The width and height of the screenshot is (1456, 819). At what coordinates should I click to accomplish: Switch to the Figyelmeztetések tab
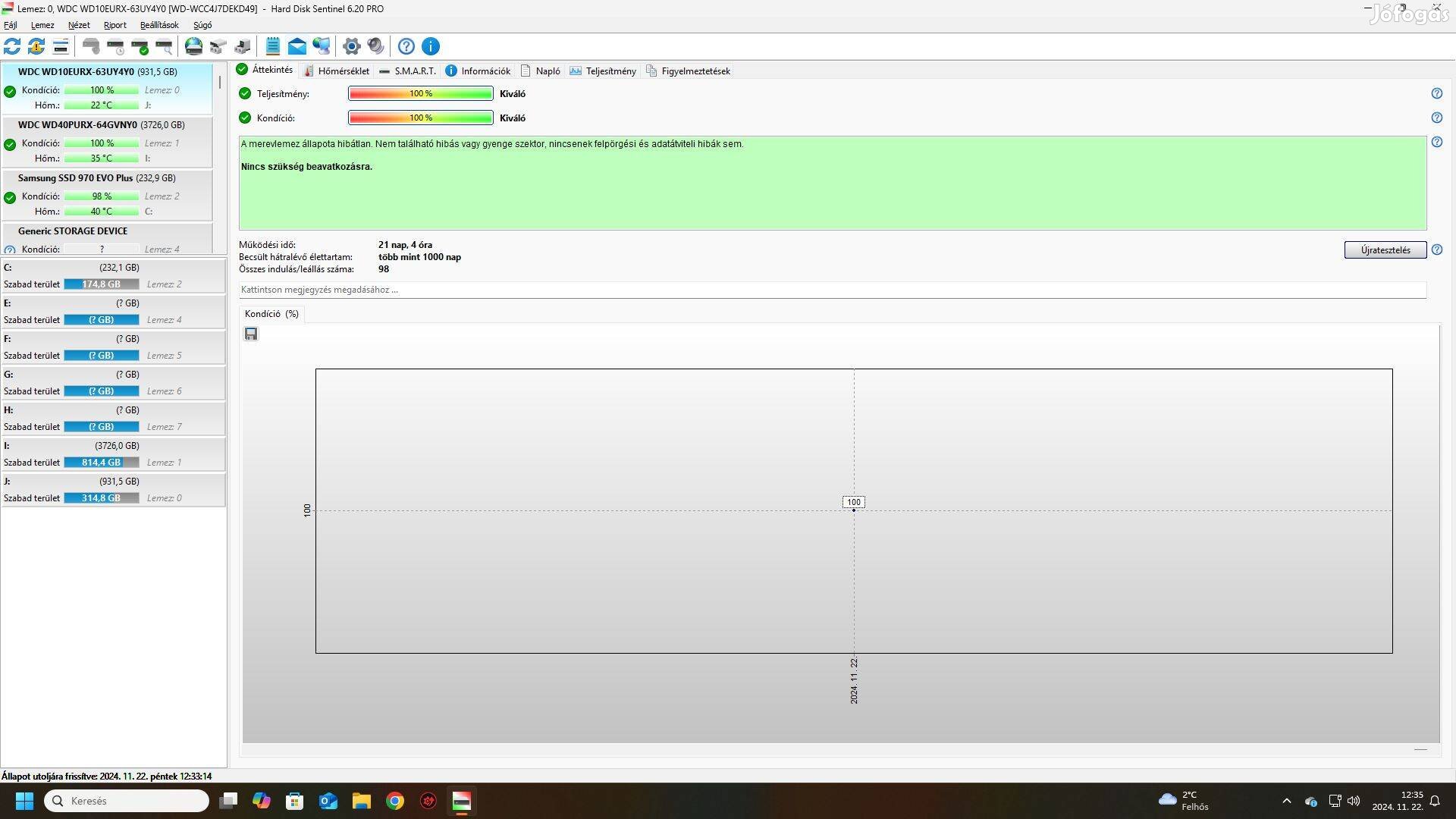click(688, 71)
